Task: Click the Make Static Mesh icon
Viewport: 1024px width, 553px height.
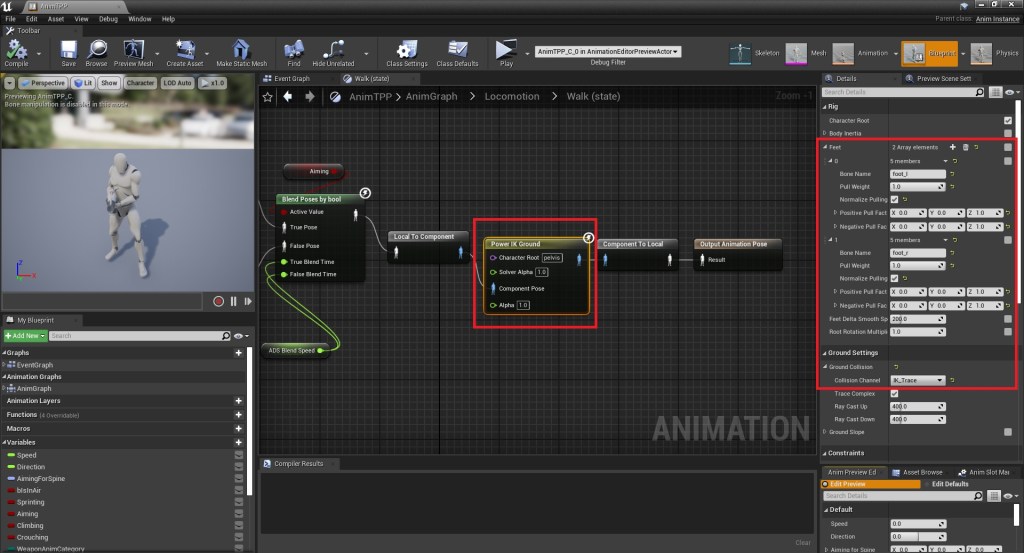Action: pos(241,50)
